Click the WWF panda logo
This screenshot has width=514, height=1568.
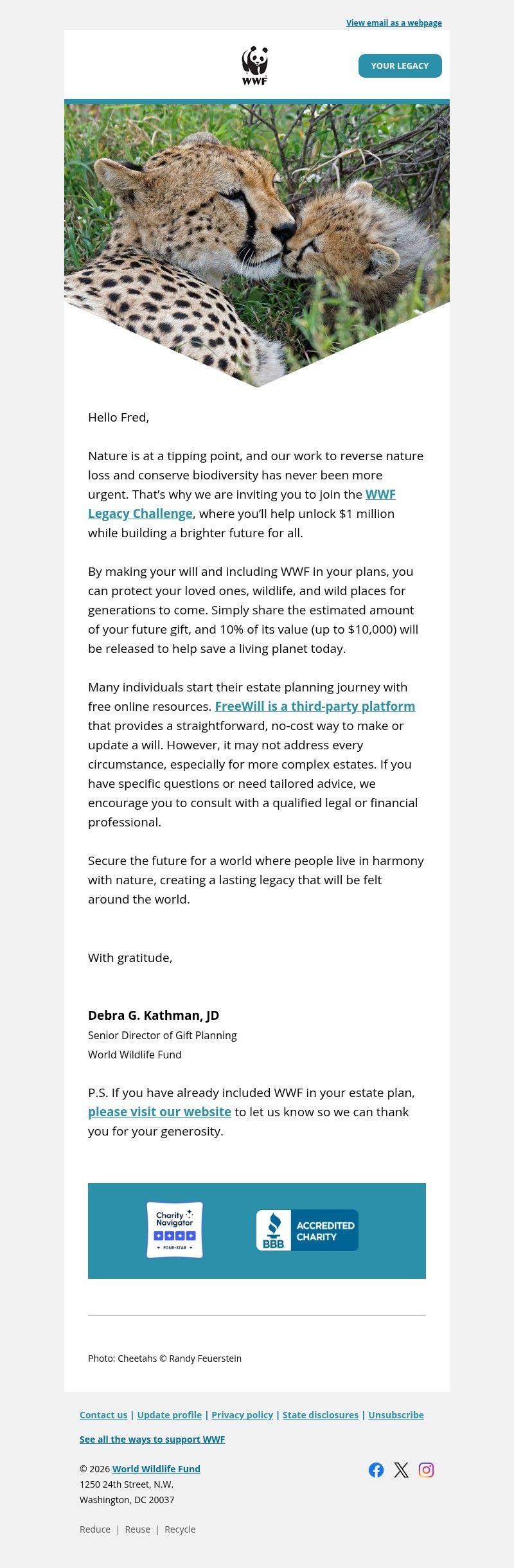point(256,63)
